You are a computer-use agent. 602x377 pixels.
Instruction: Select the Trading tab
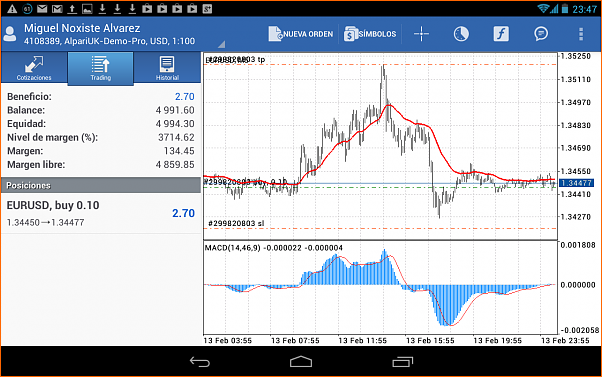[101, 68]
